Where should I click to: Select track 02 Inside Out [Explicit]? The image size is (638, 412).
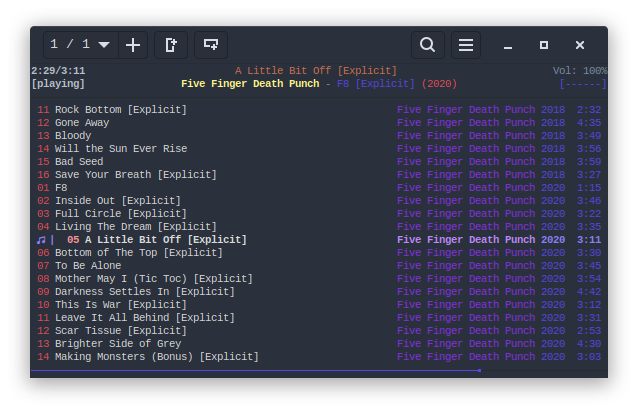[319, 201]
